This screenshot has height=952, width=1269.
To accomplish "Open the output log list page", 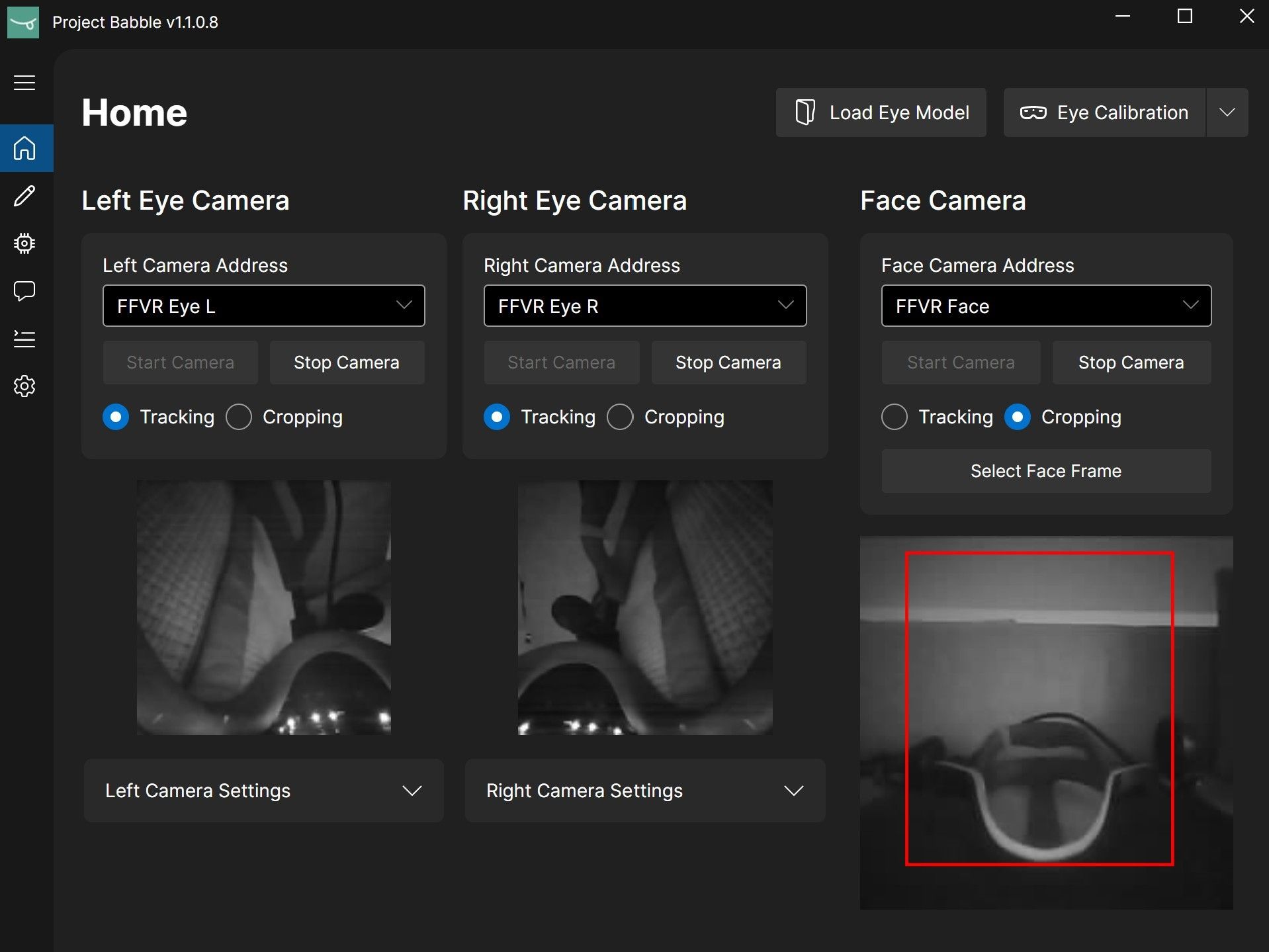I will click(x=24, y=339).
